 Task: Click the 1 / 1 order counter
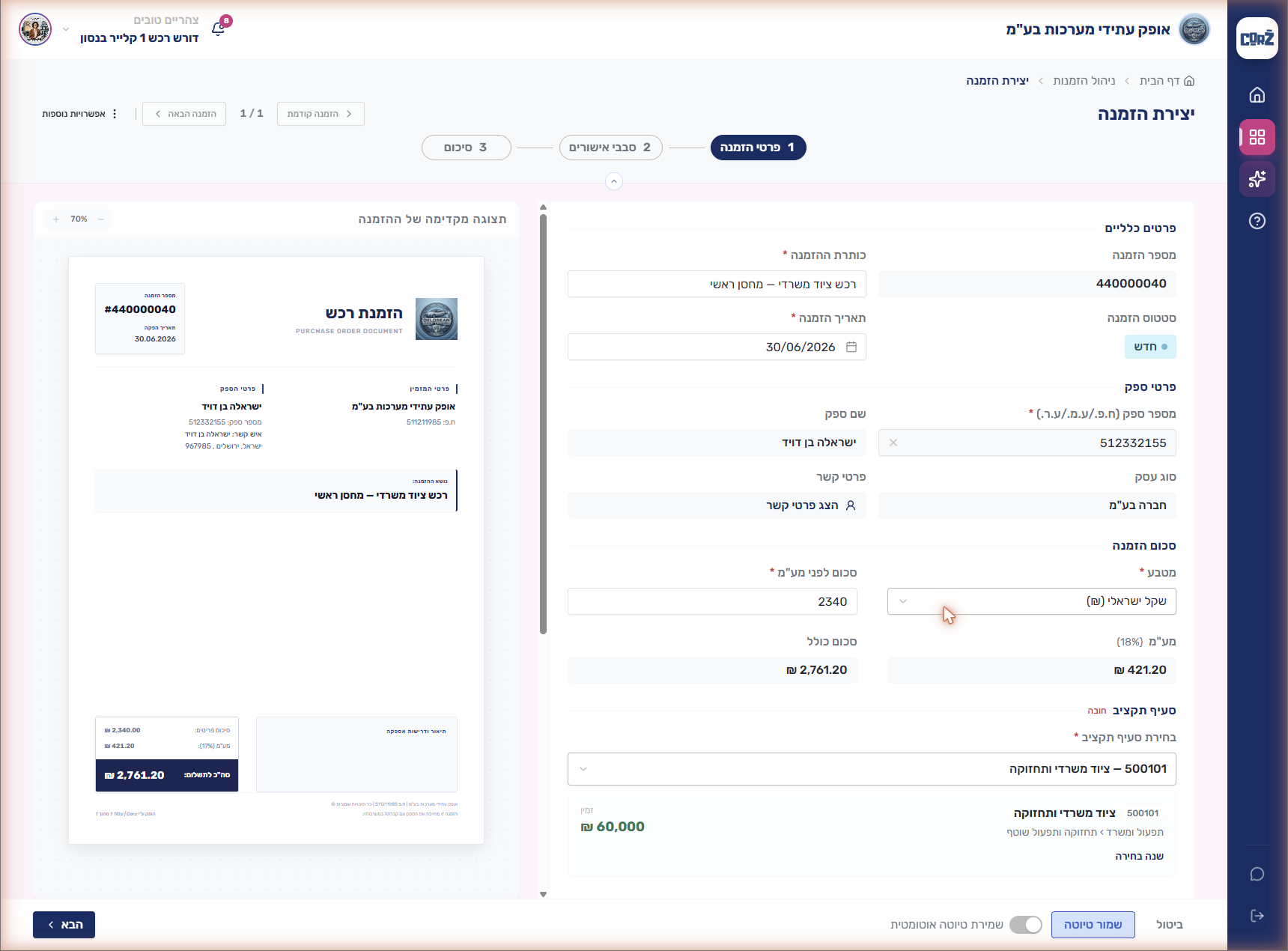pos(252,114)
